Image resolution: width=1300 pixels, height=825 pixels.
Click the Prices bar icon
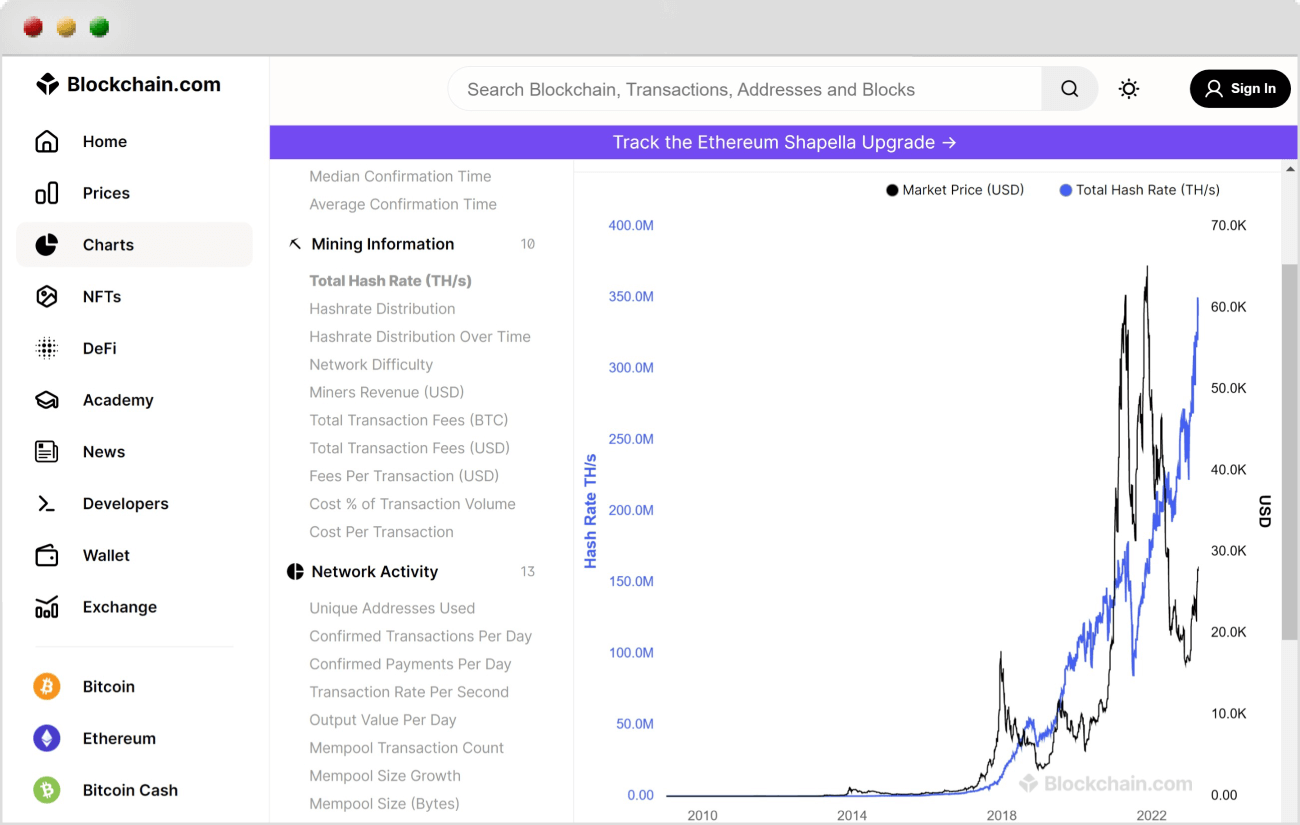tap(47, 193)
